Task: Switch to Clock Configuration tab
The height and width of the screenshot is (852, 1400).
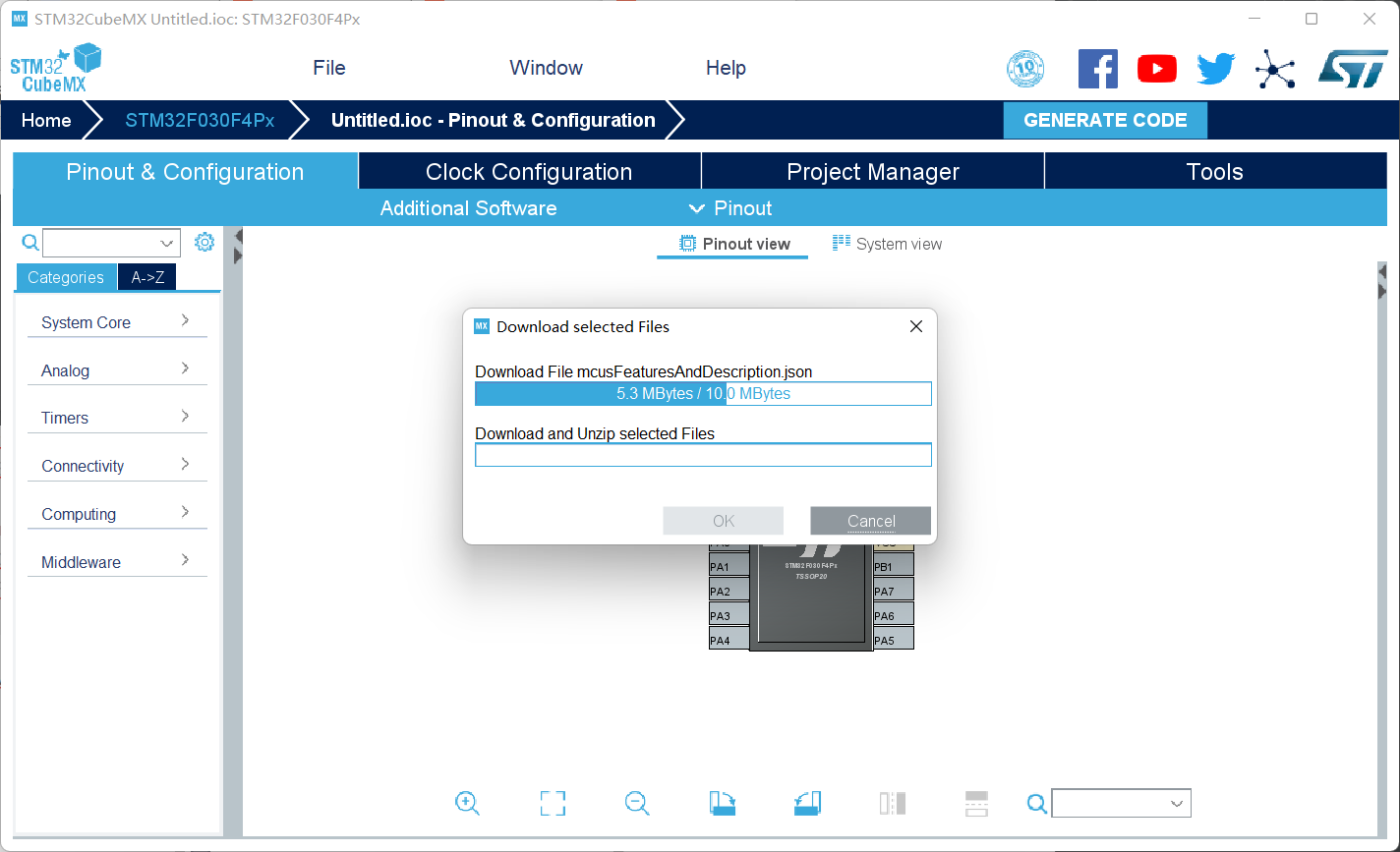Action: (x=529, y=171)
